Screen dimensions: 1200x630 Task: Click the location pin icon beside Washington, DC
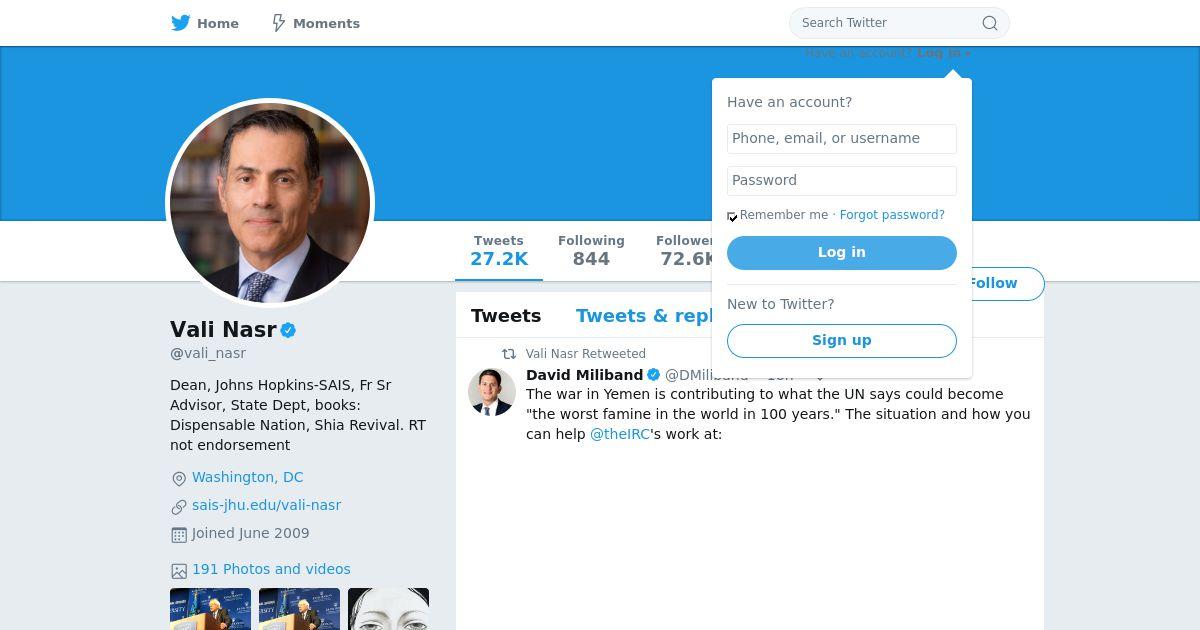click(179, 479)
